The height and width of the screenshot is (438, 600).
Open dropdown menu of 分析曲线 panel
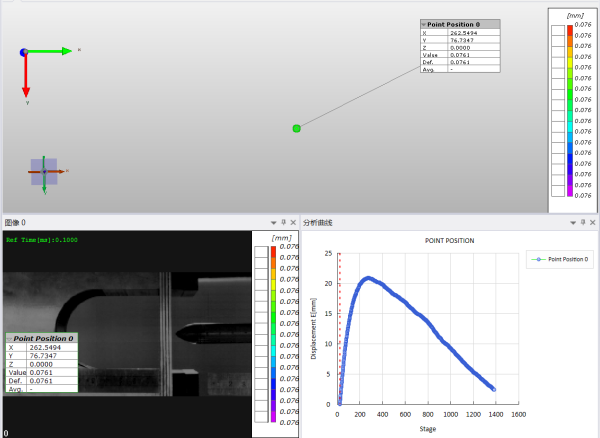pyautogui.click(x=573, y=223)
